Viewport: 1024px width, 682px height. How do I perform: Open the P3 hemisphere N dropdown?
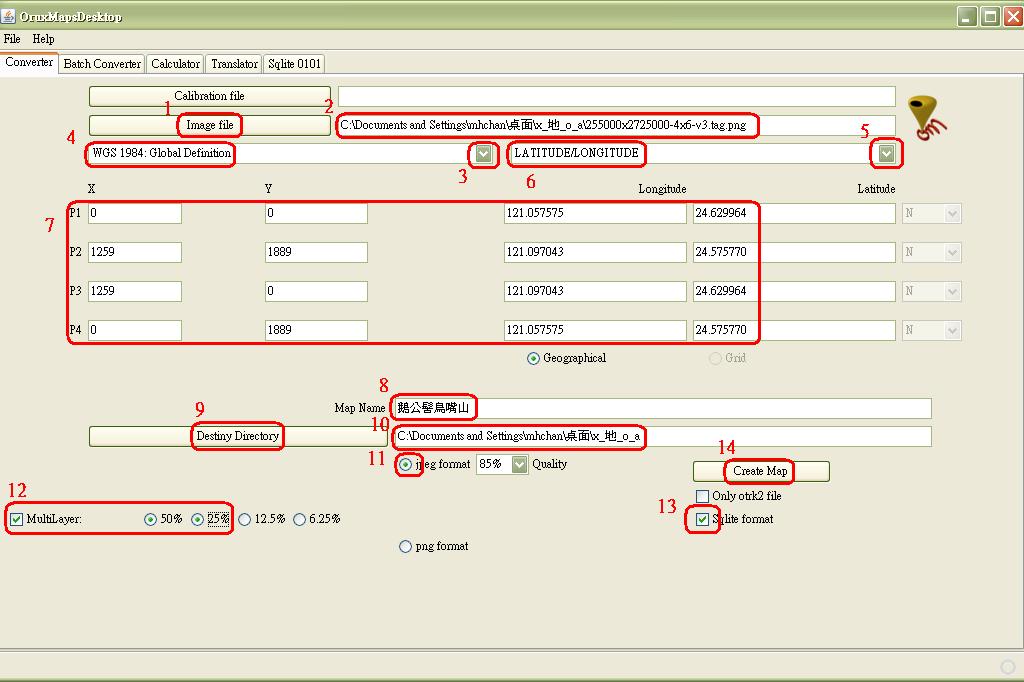coord(932,291)
